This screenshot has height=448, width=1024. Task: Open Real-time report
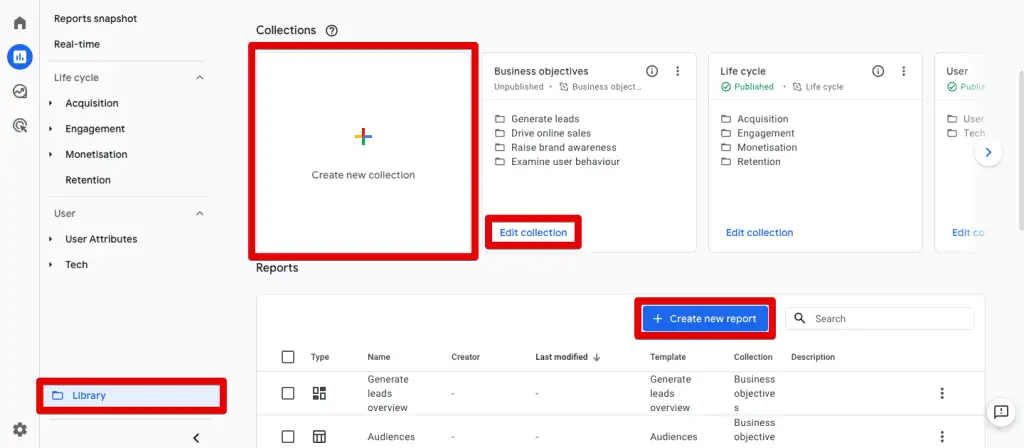click(x=77, y=44)
